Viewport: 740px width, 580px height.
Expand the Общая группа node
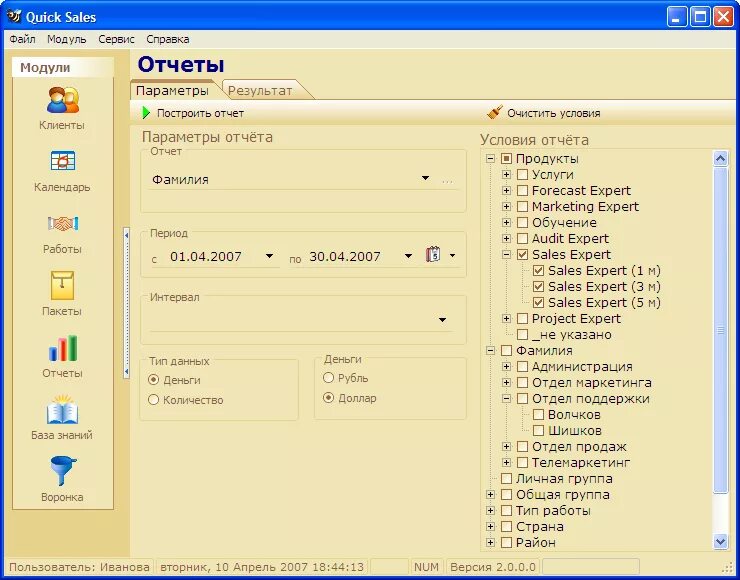click(490, 495)
